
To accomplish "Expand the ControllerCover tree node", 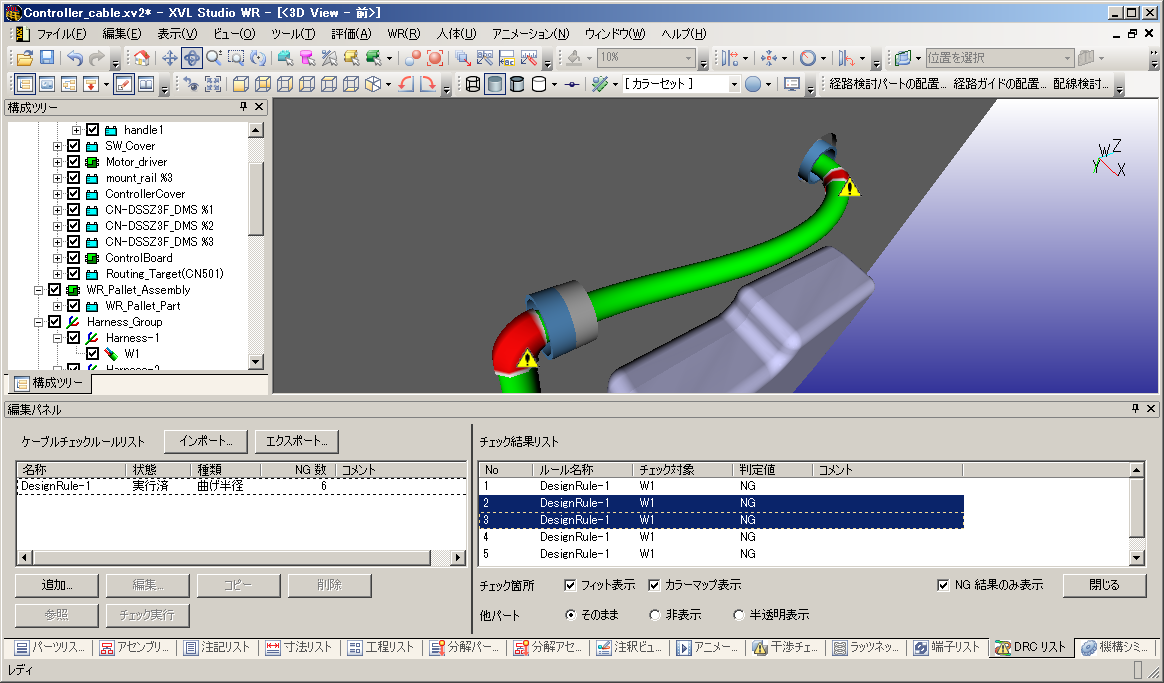I will point(57,194).
